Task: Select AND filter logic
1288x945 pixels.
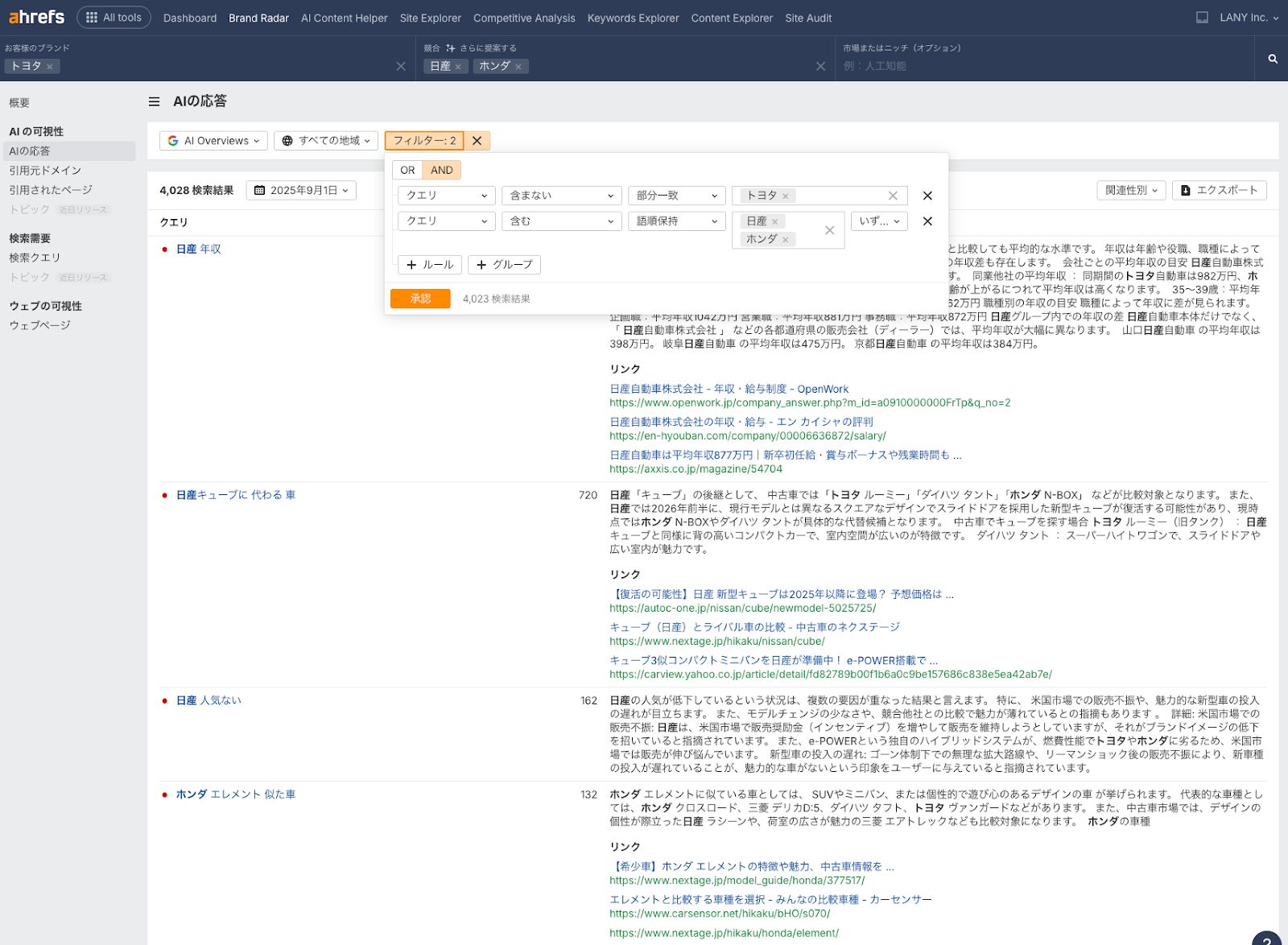Action: (441, 170)
